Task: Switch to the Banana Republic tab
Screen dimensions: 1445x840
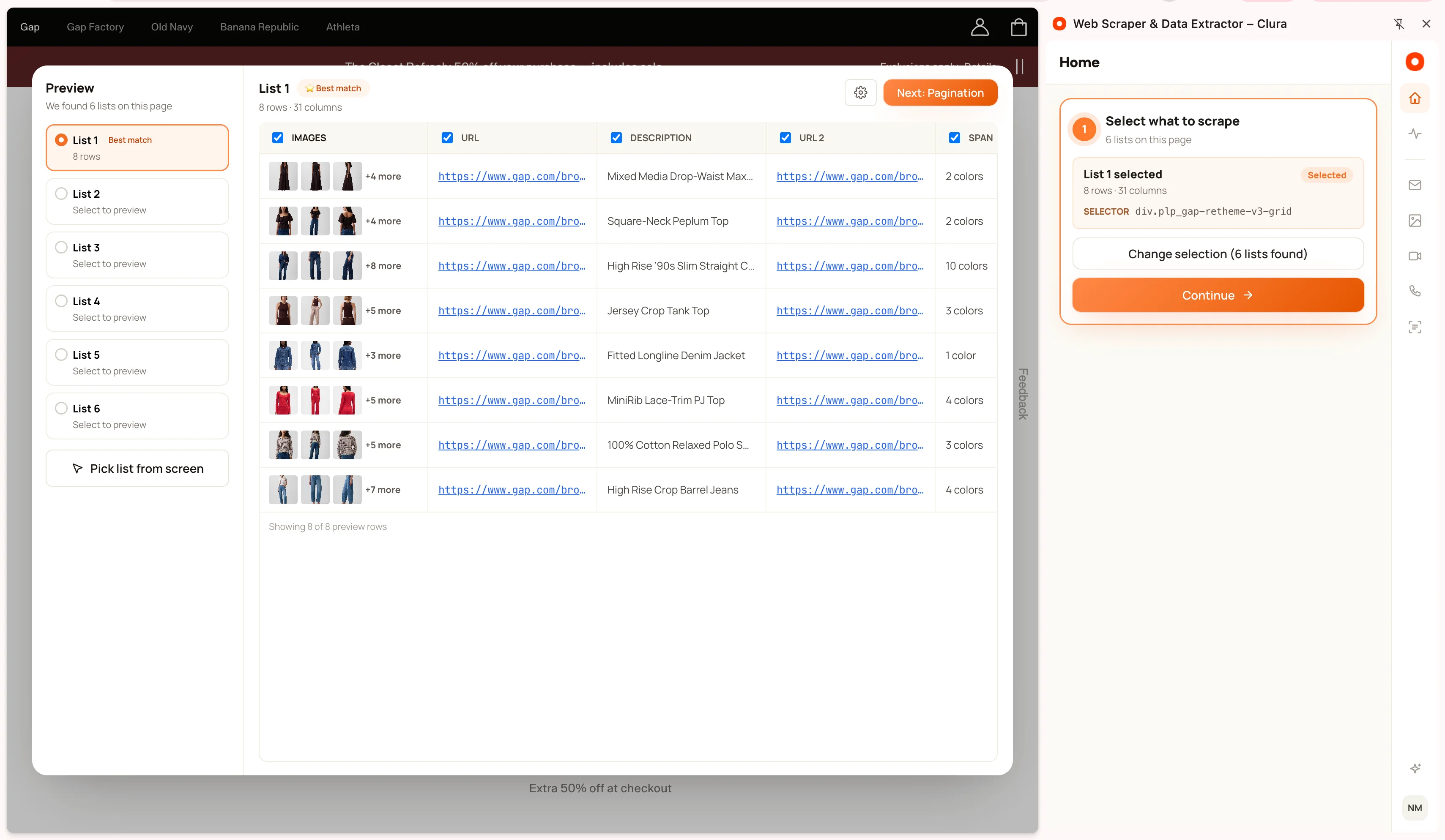Action: tap(259, 27)
